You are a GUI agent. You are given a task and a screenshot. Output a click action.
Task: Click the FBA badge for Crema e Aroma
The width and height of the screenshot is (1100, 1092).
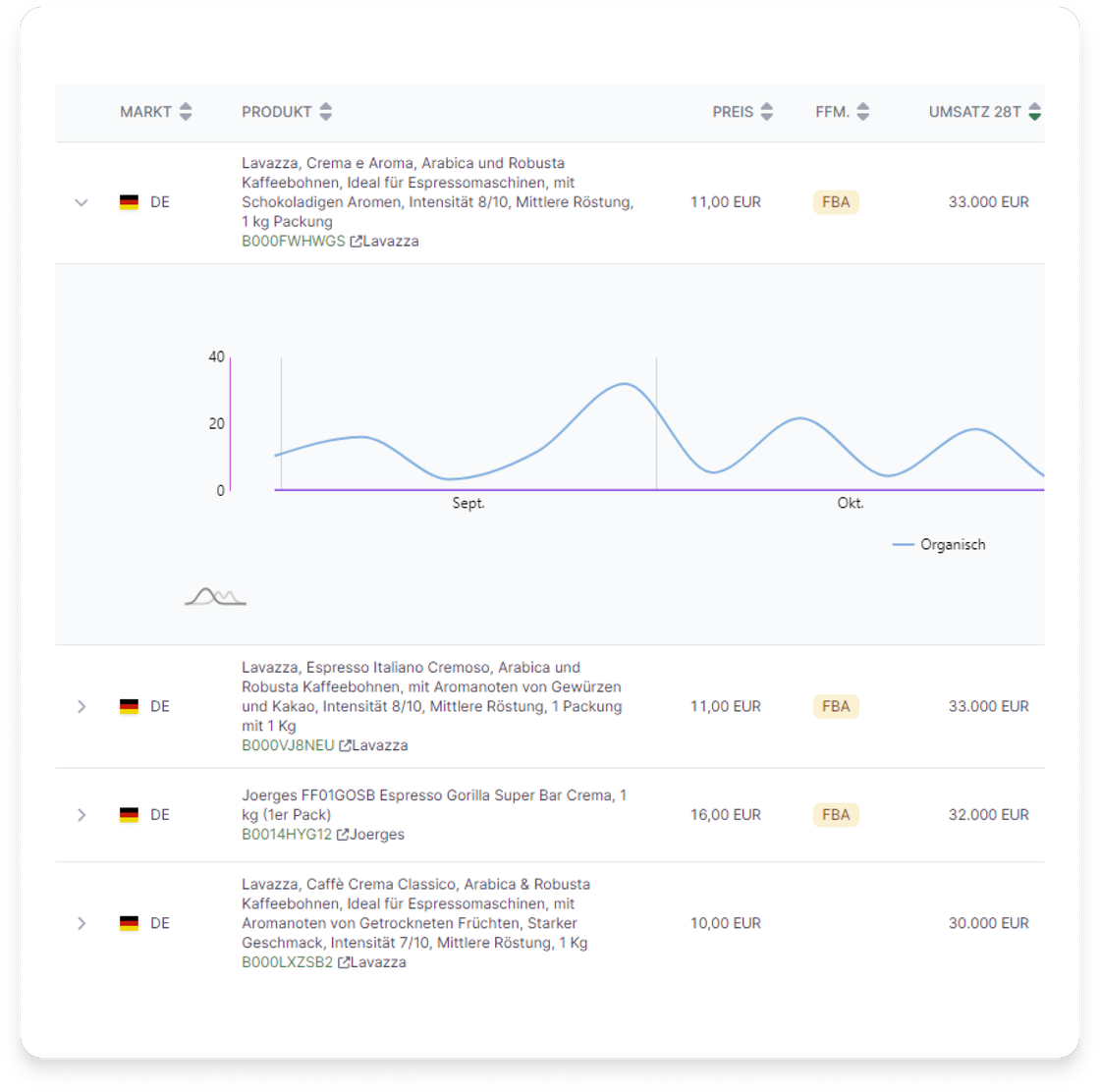tap(836, 202)
